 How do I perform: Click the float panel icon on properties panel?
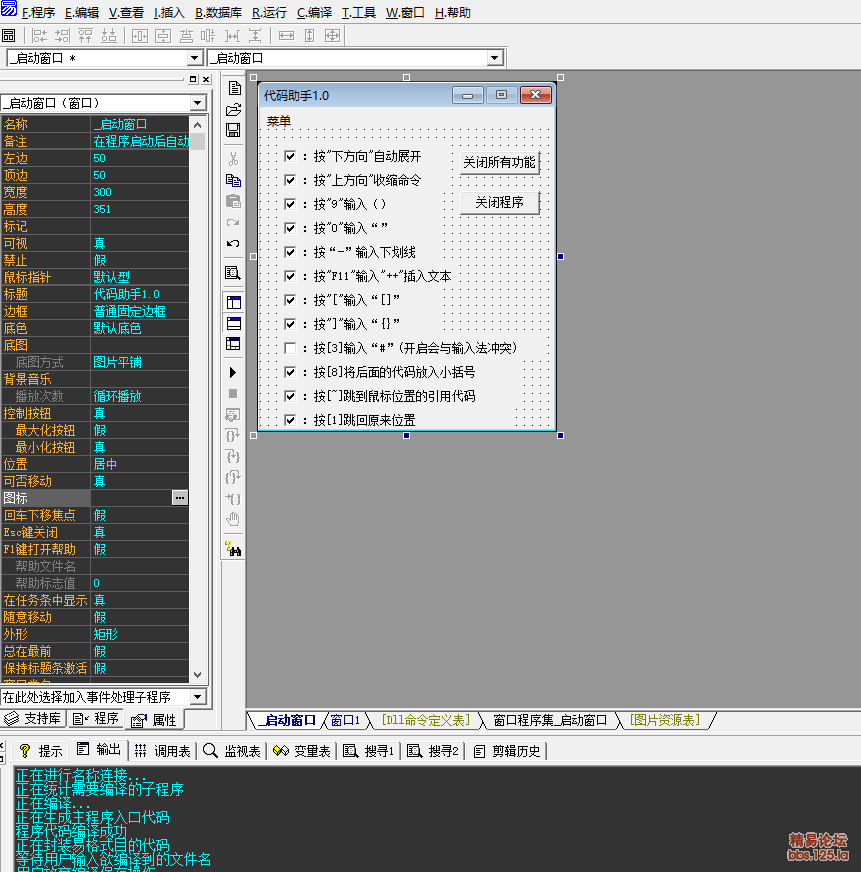pos(193,80)
